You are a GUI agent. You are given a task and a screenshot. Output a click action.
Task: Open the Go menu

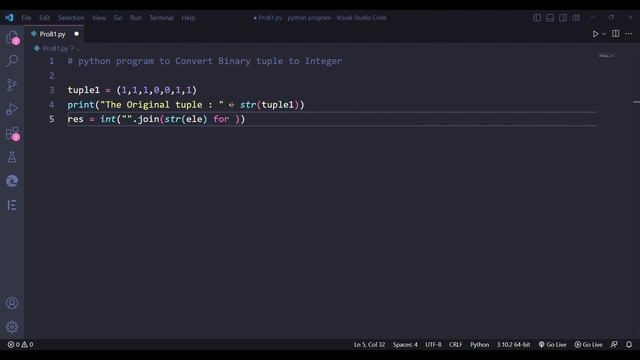[x=118, y=18]
